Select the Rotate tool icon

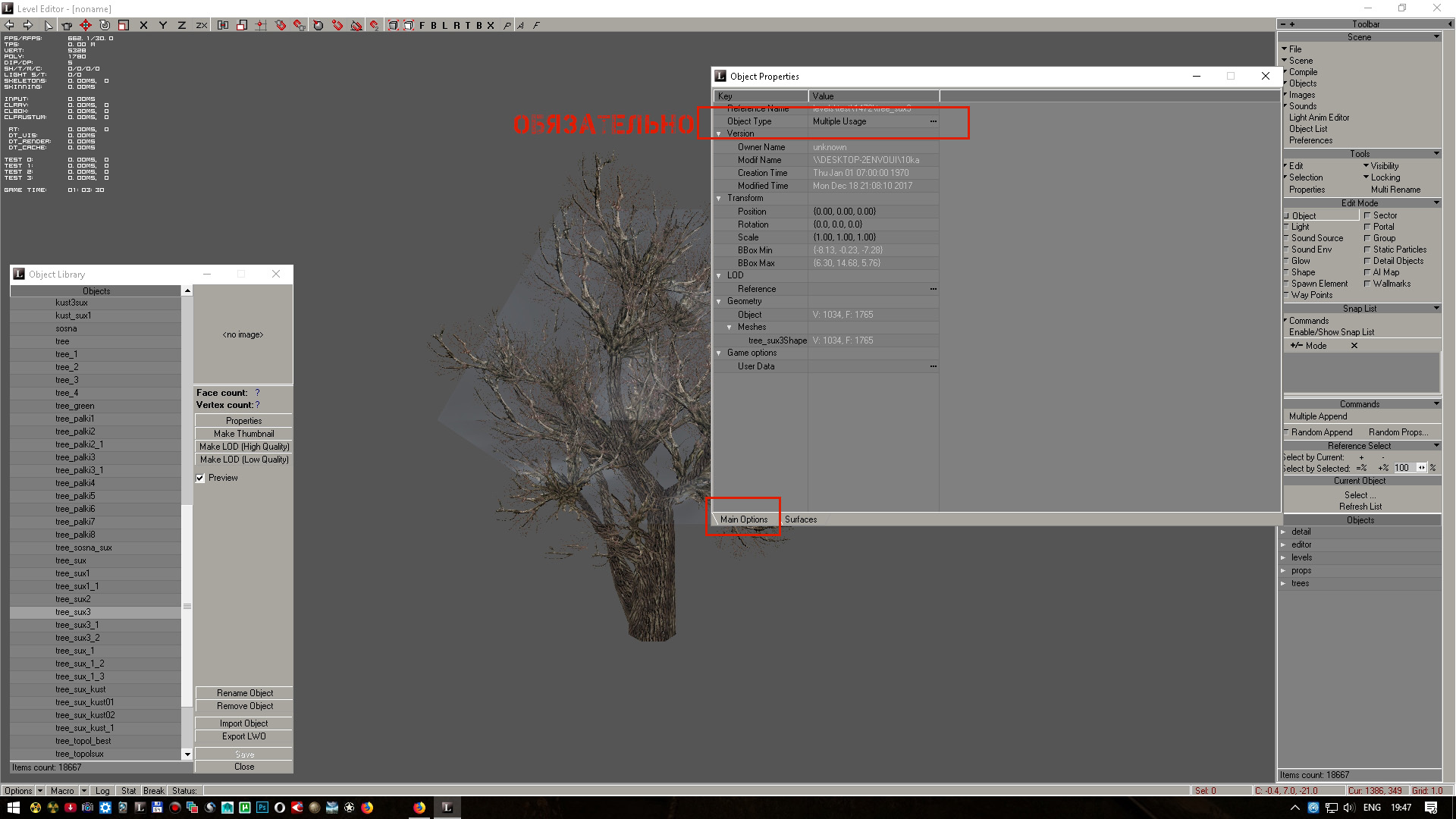[x=105, y=25]
